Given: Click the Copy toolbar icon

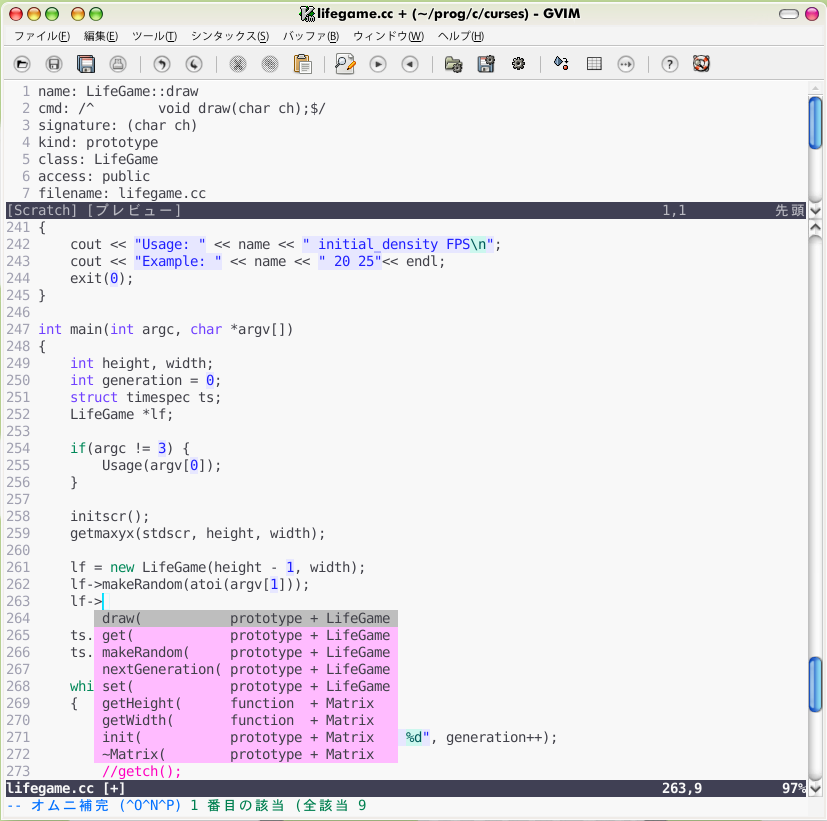Looking at the screenshot, I should (270, 64).
